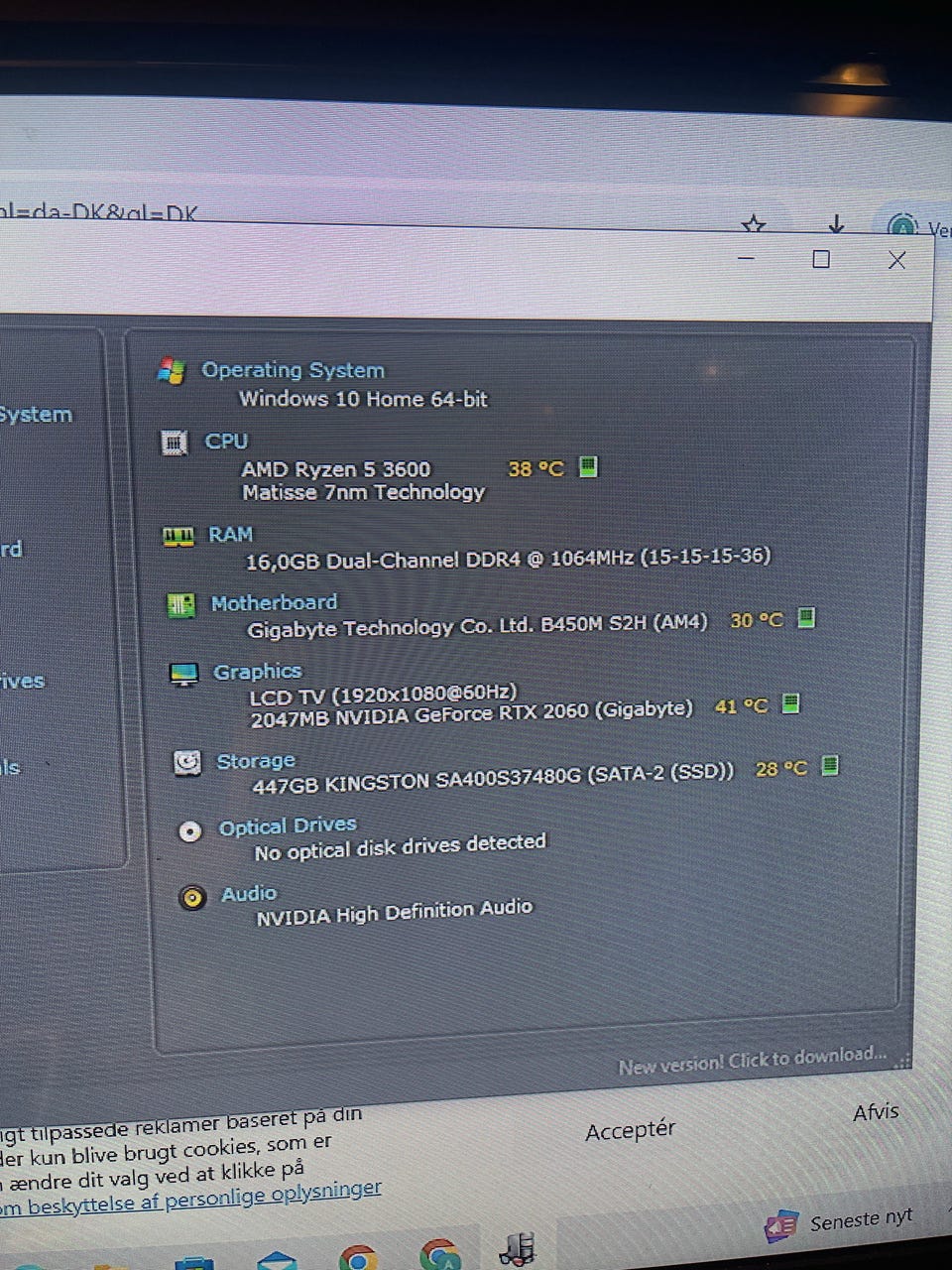Open the Seneste nyt taskbar widget
The height and width of the screenshot is (1270, 952).
pyautogui.click(x=839, y=1223)
